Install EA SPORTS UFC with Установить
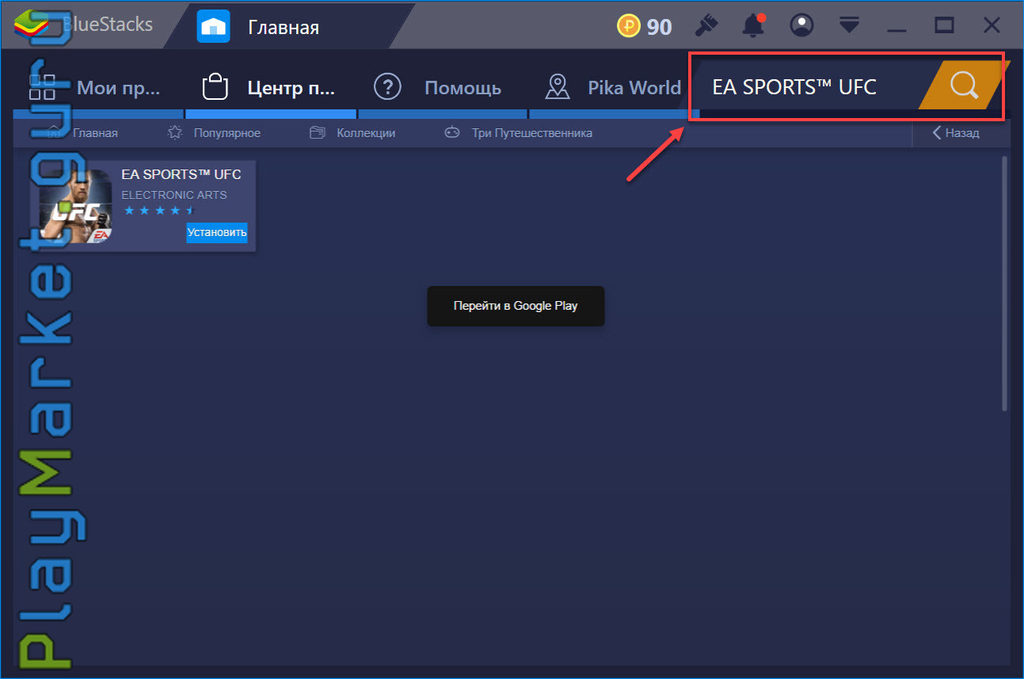Image resolution: width=1024 pixels, height=679 pixels. click(217, 232)
